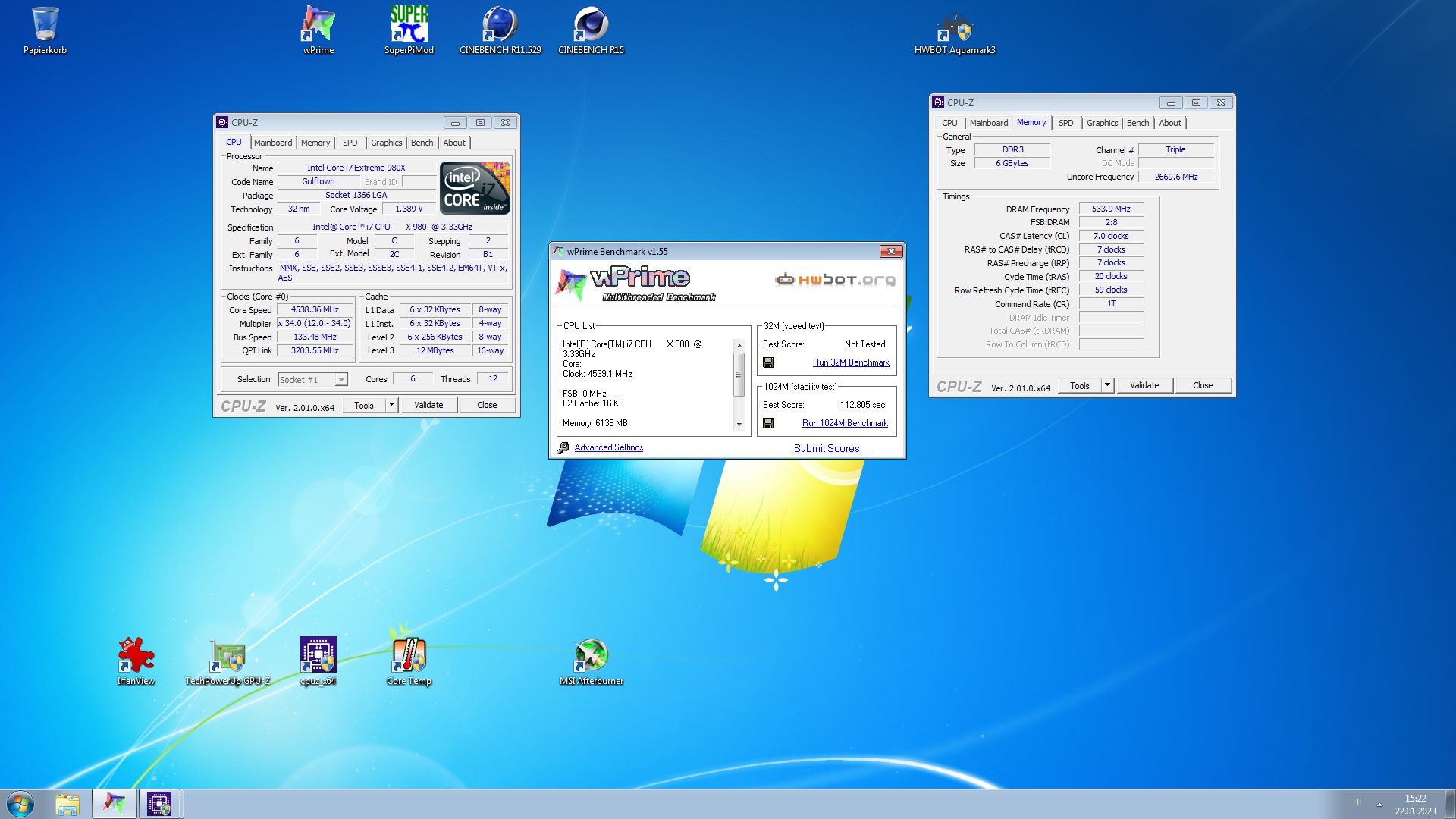Viewport: 1456px width, 819px height.
Task: Click the DE language indicator in the taskbar
Action: (x=1358, y=802)
